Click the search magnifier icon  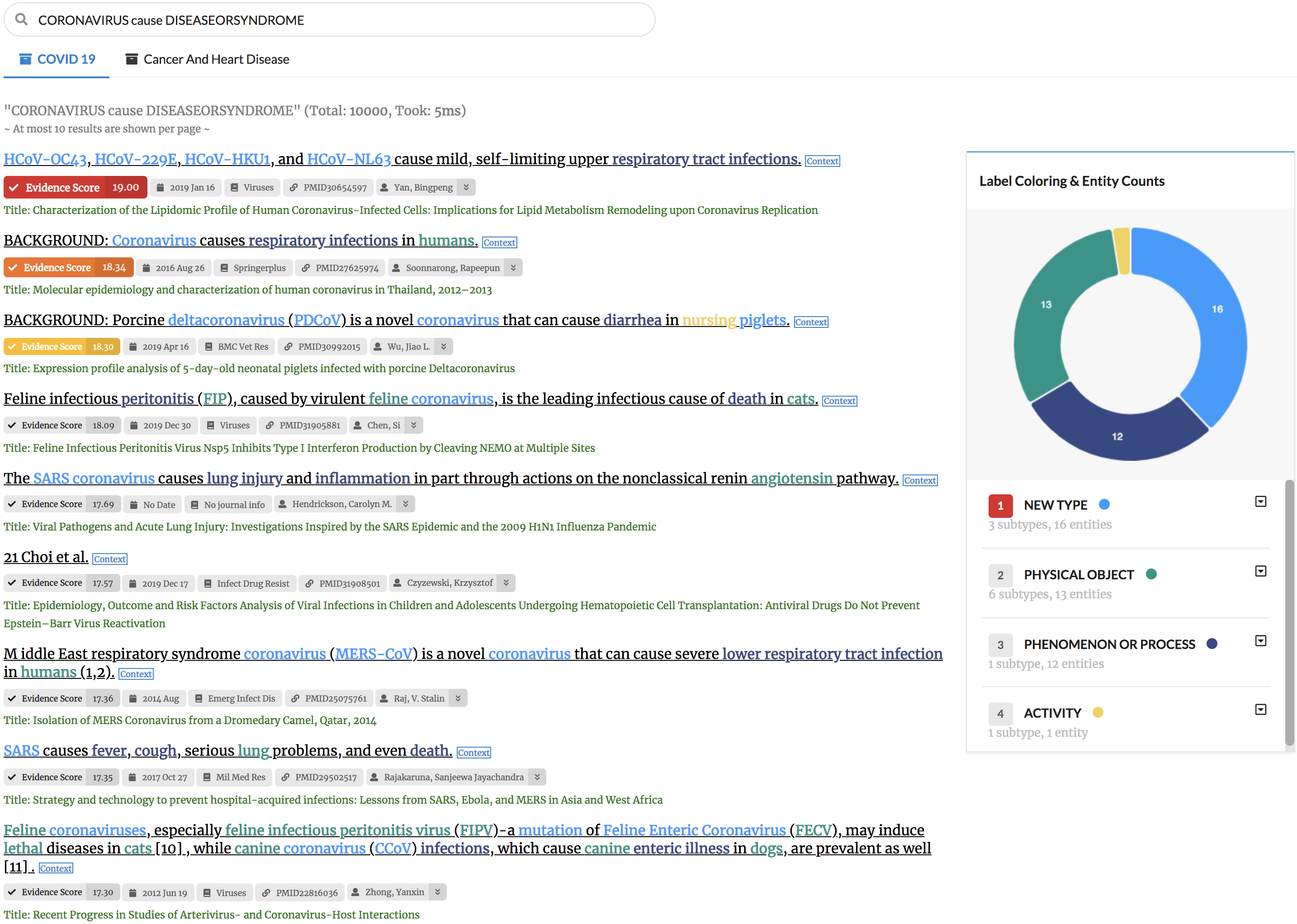(22, 20)
